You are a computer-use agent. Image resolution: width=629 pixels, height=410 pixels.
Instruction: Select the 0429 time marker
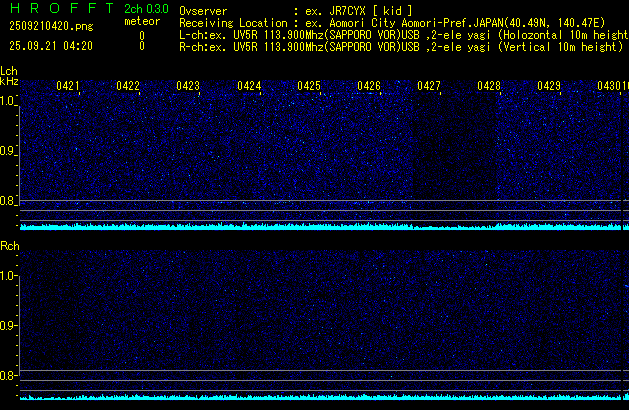tap(549, 87)
